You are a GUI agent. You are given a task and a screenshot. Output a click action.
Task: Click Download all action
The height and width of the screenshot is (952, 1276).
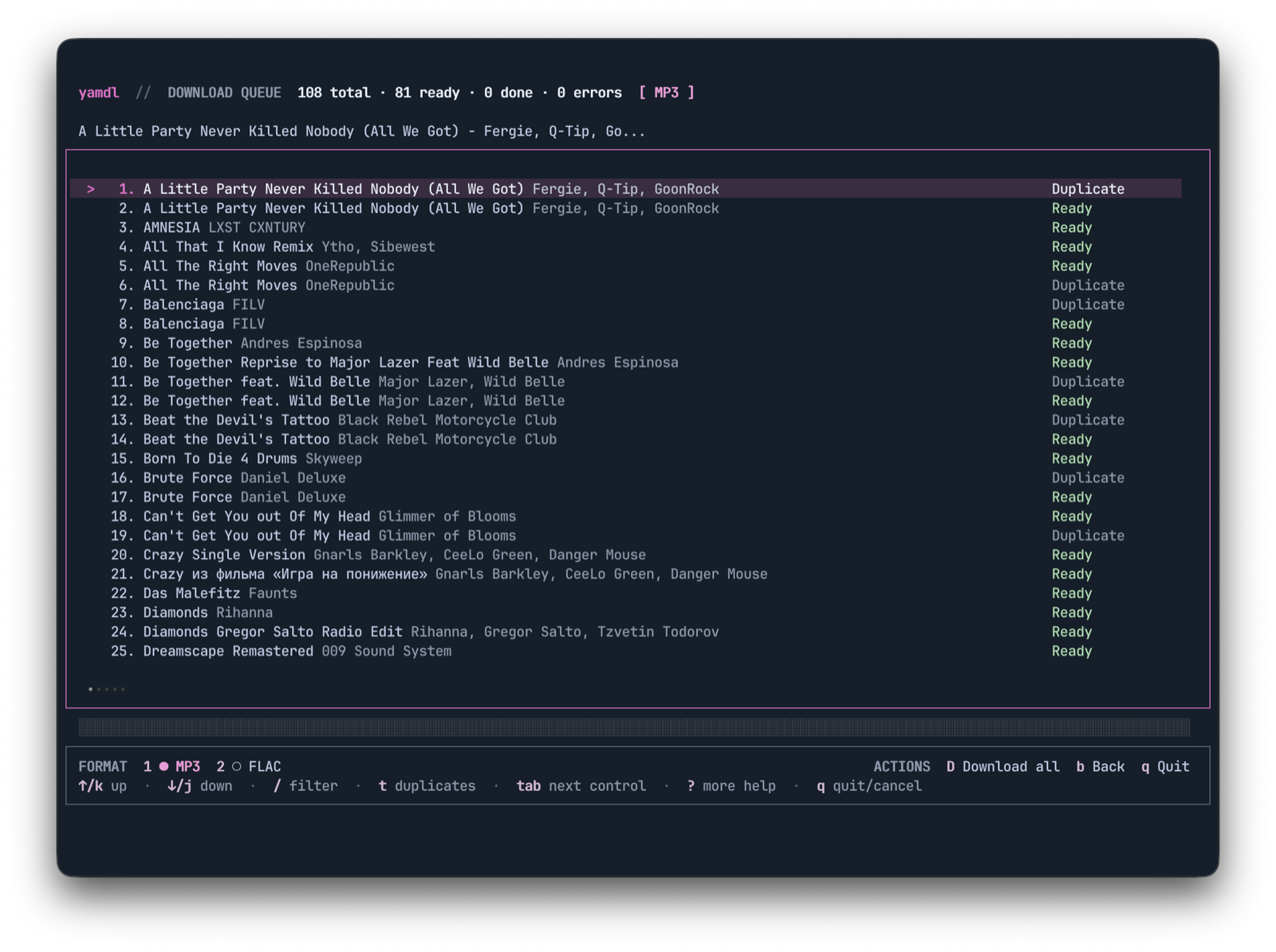1003,766
